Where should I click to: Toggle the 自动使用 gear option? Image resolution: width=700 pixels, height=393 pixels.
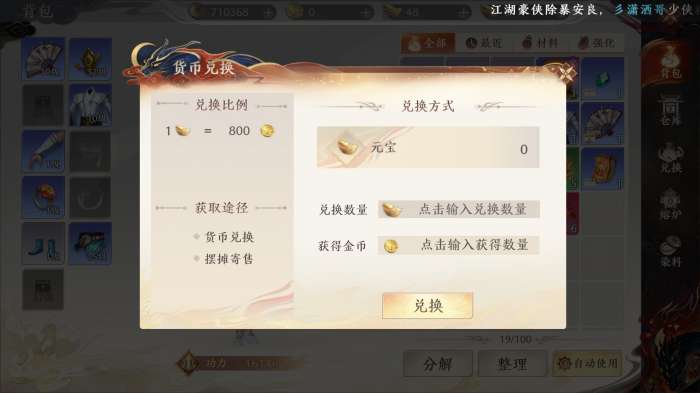pos(587,364)
